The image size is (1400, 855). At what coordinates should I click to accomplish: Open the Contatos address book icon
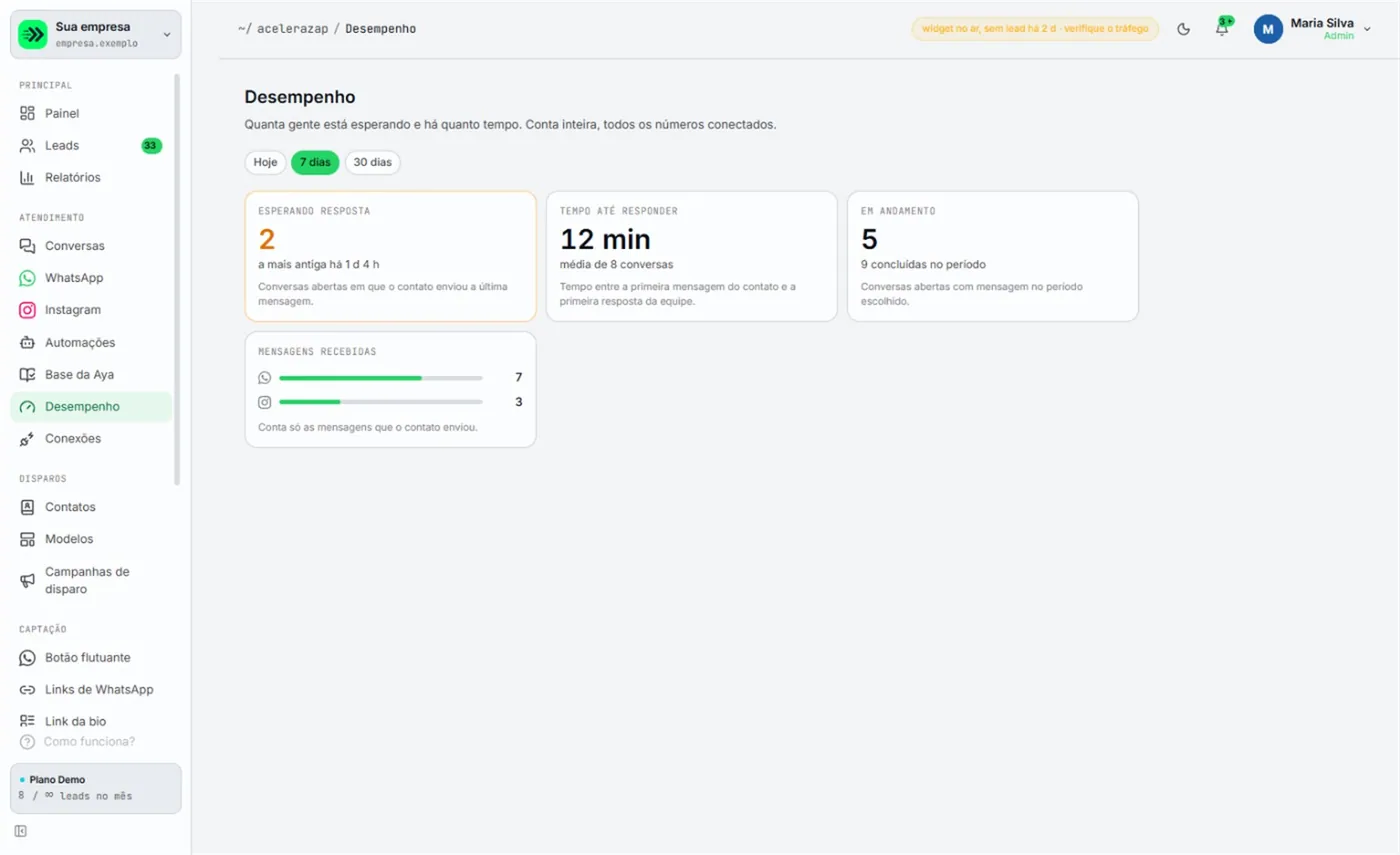[x=28, y=507]
